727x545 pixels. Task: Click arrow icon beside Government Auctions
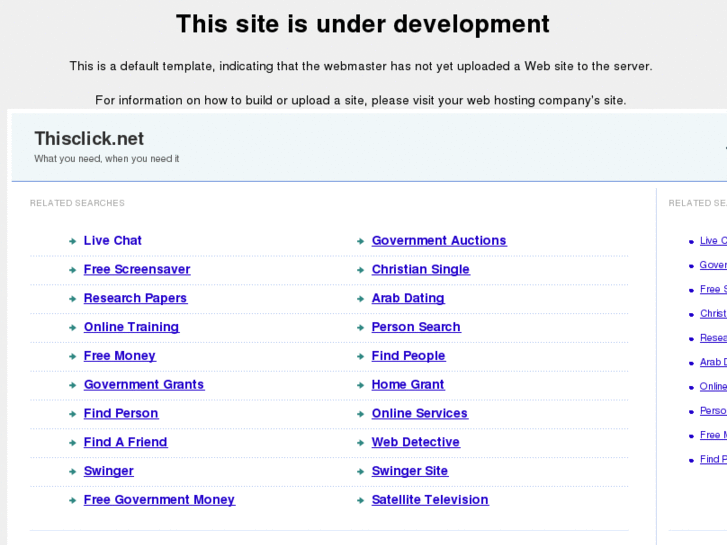pyautogui.click(x=360, y=241)
